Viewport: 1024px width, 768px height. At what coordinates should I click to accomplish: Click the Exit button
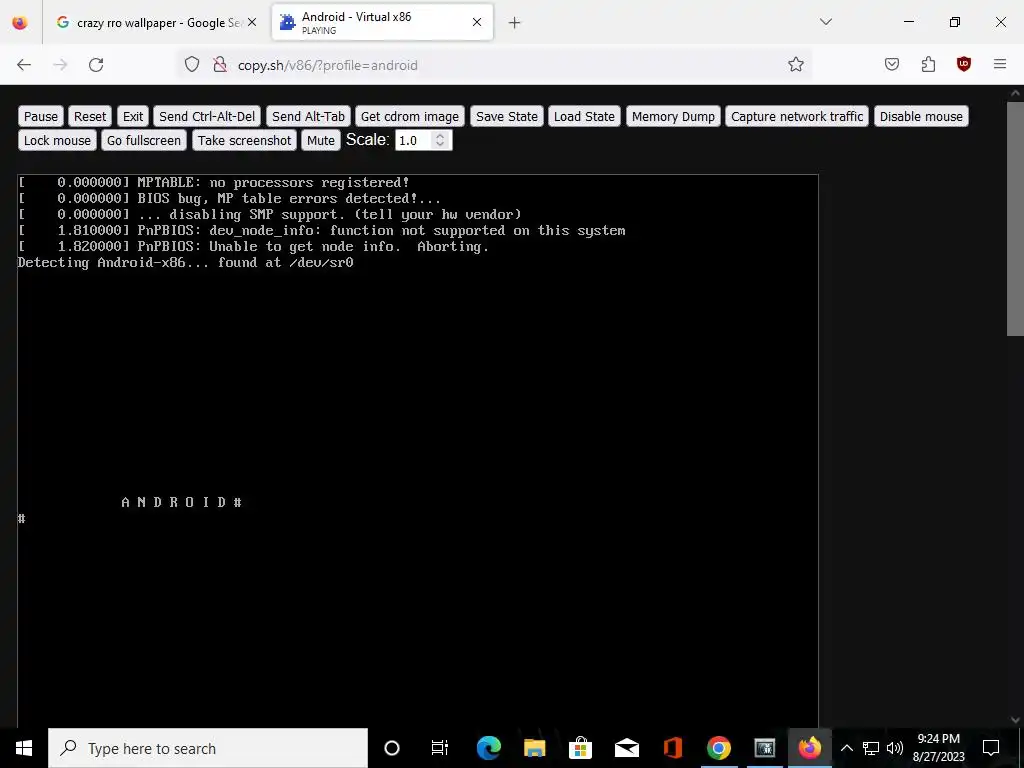133,116
